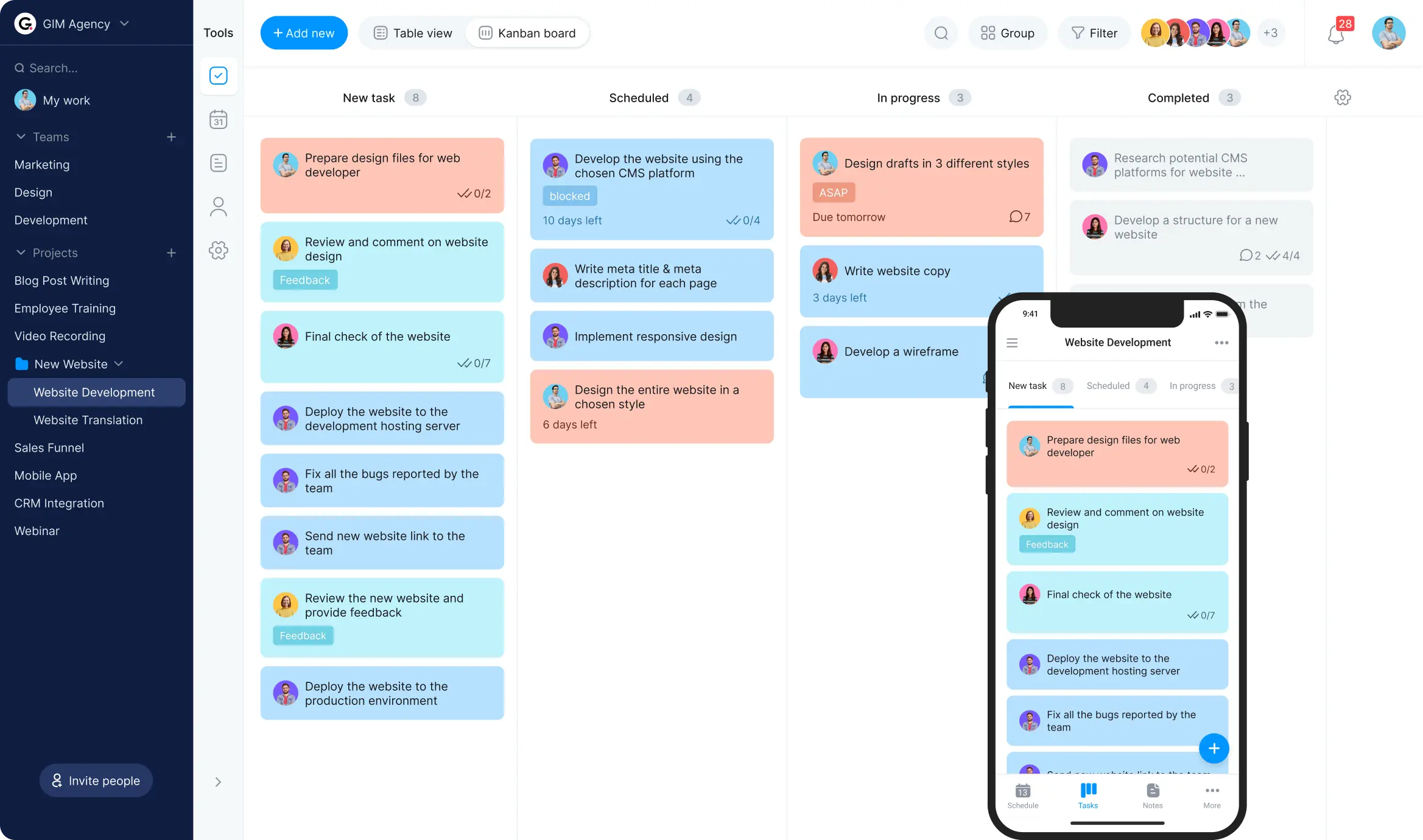The height and width of the screenshot is (840, 1423).
Task: Click the Table view icon
Action: click(x=379, y=32)
